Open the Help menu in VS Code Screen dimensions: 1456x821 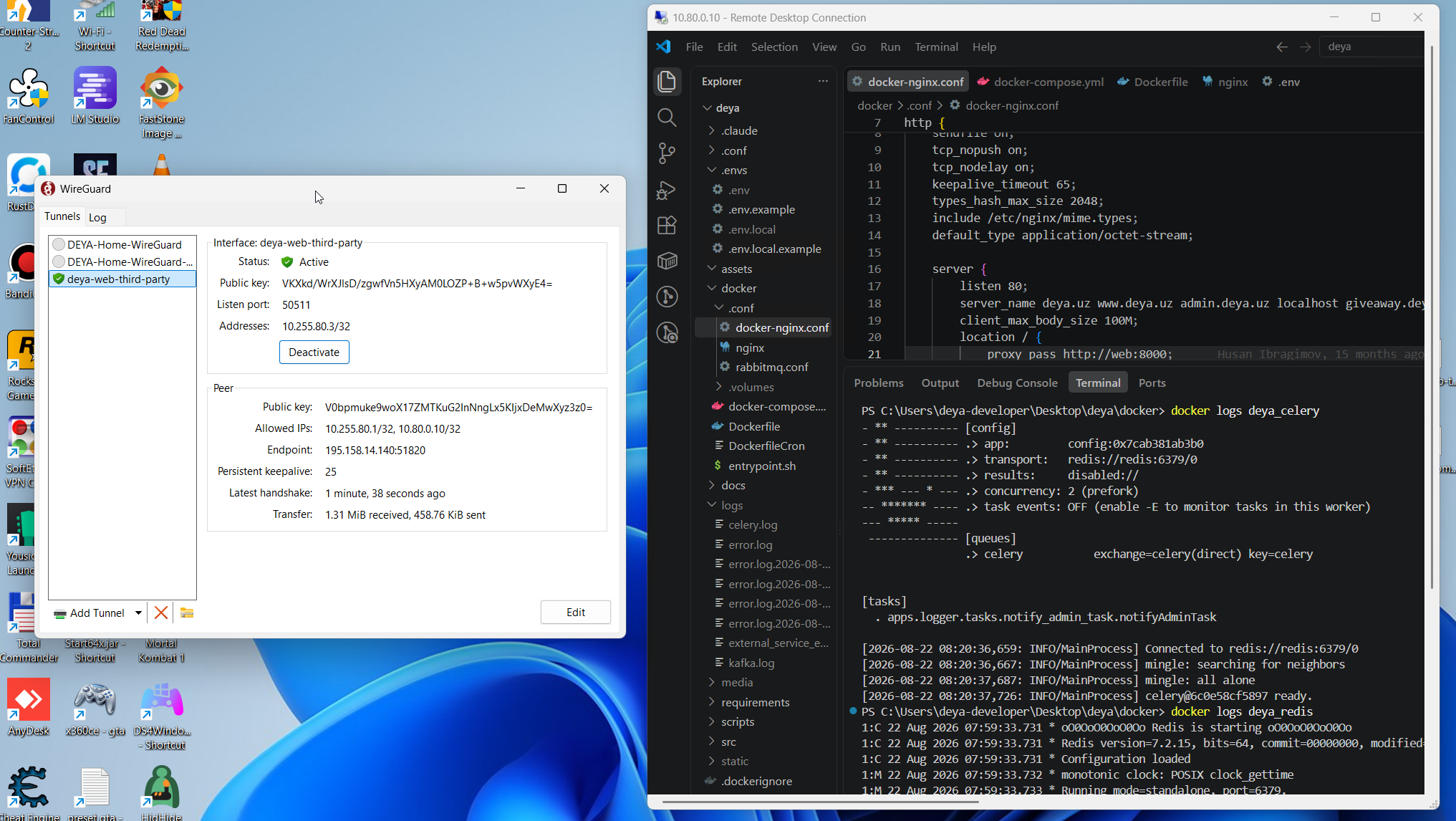984,47
